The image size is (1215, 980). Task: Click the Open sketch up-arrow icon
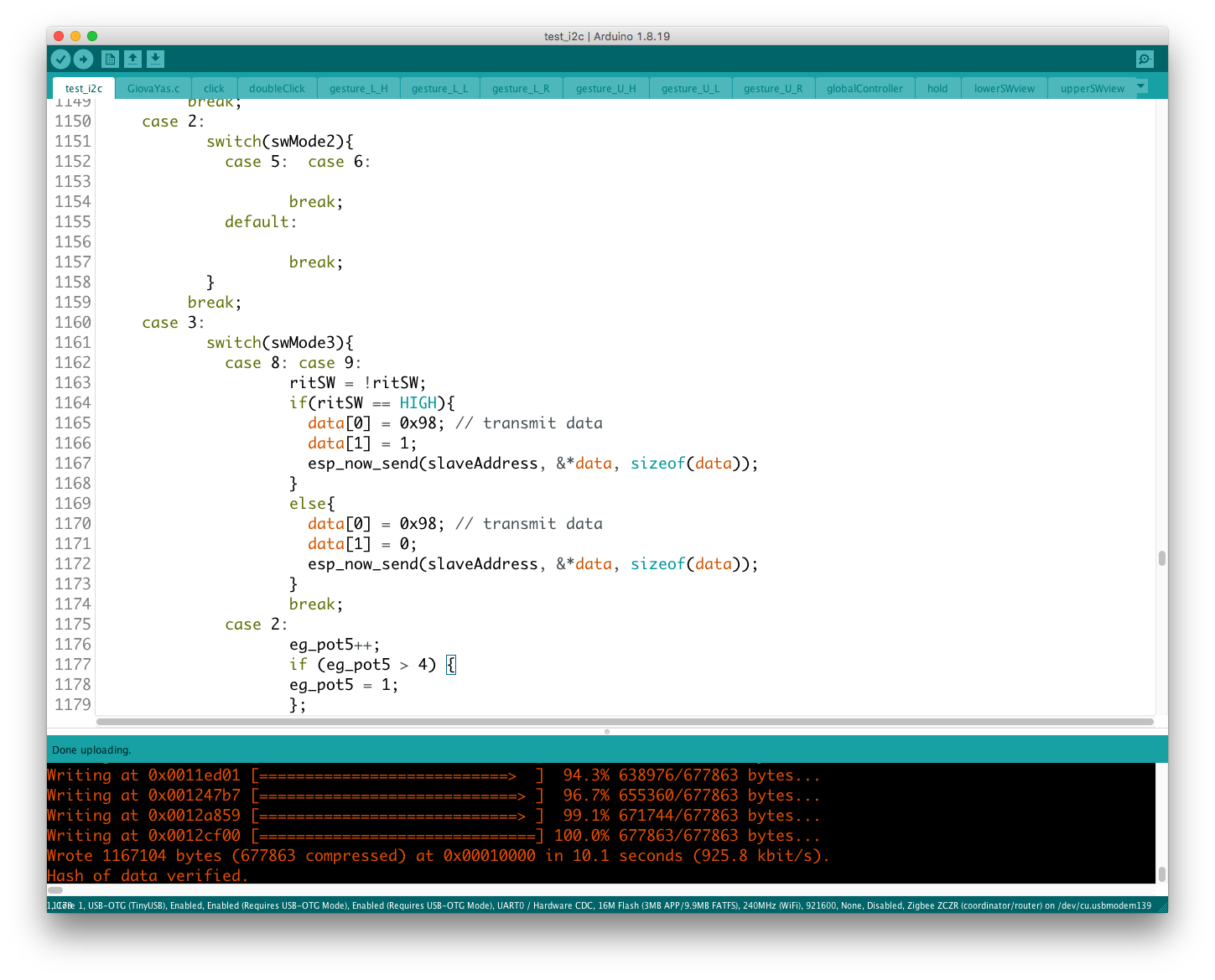point(132,59)
